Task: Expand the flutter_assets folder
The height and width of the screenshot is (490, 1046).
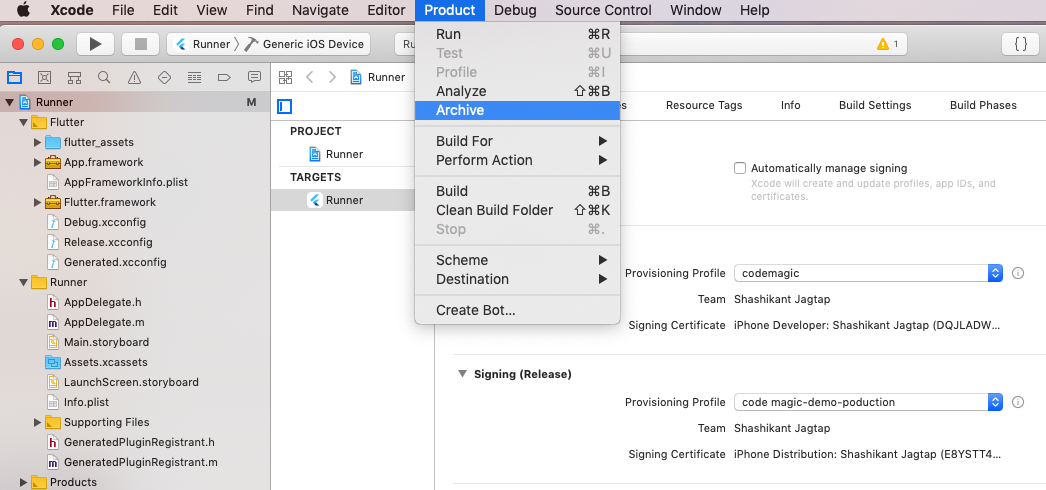Action: 38,142
